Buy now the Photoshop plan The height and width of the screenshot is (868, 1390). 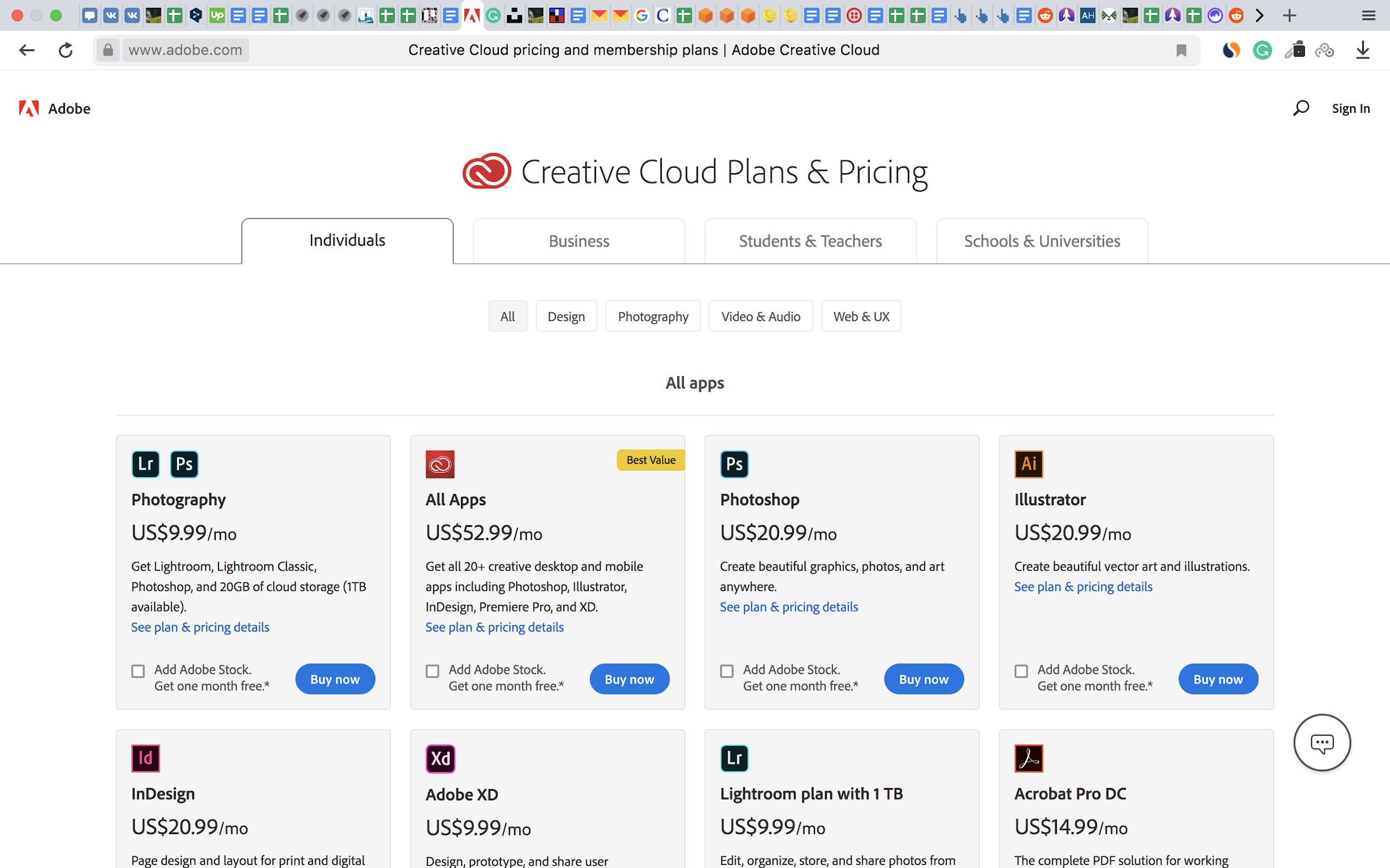pyautogui.click(x=924, y=679)
